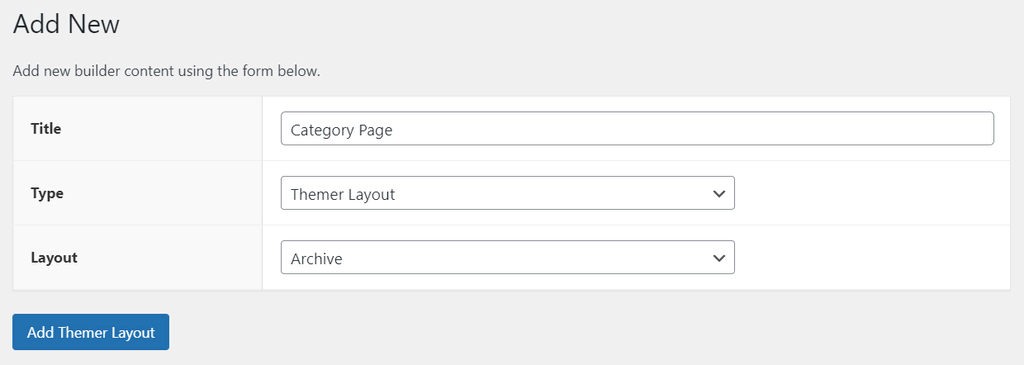
Task: Click the word 'Themer' on blue button
Action: pos(80,332)
